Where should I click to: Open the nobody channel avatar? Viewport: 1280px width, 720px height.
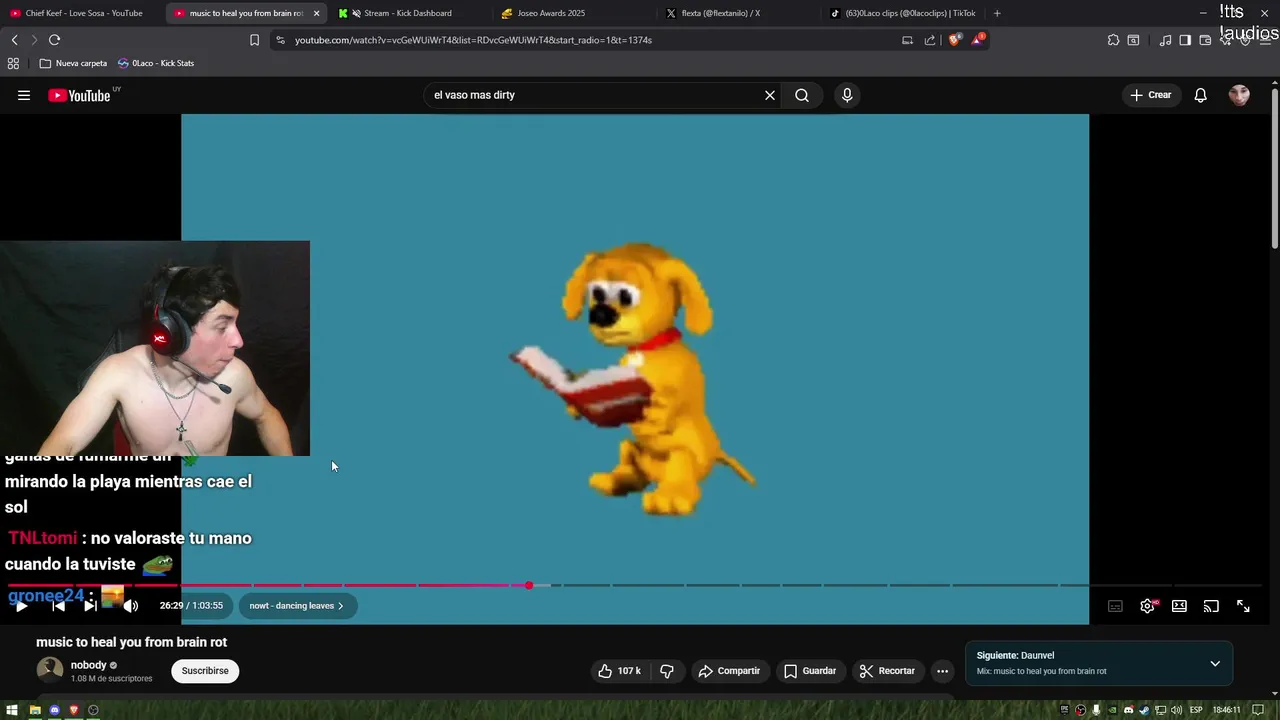pos(50,670)
